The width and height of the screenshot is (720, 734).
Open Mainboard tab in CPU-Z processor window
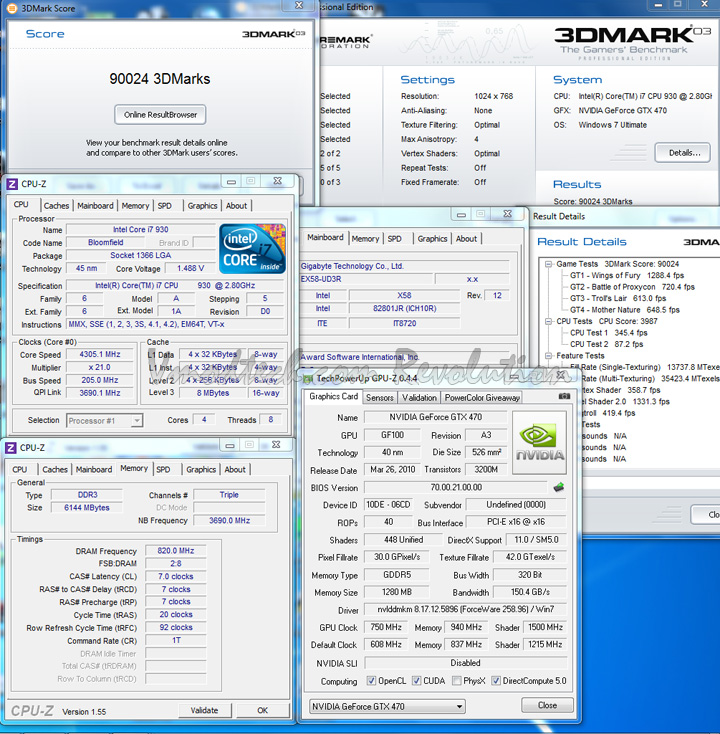[96, 206]
